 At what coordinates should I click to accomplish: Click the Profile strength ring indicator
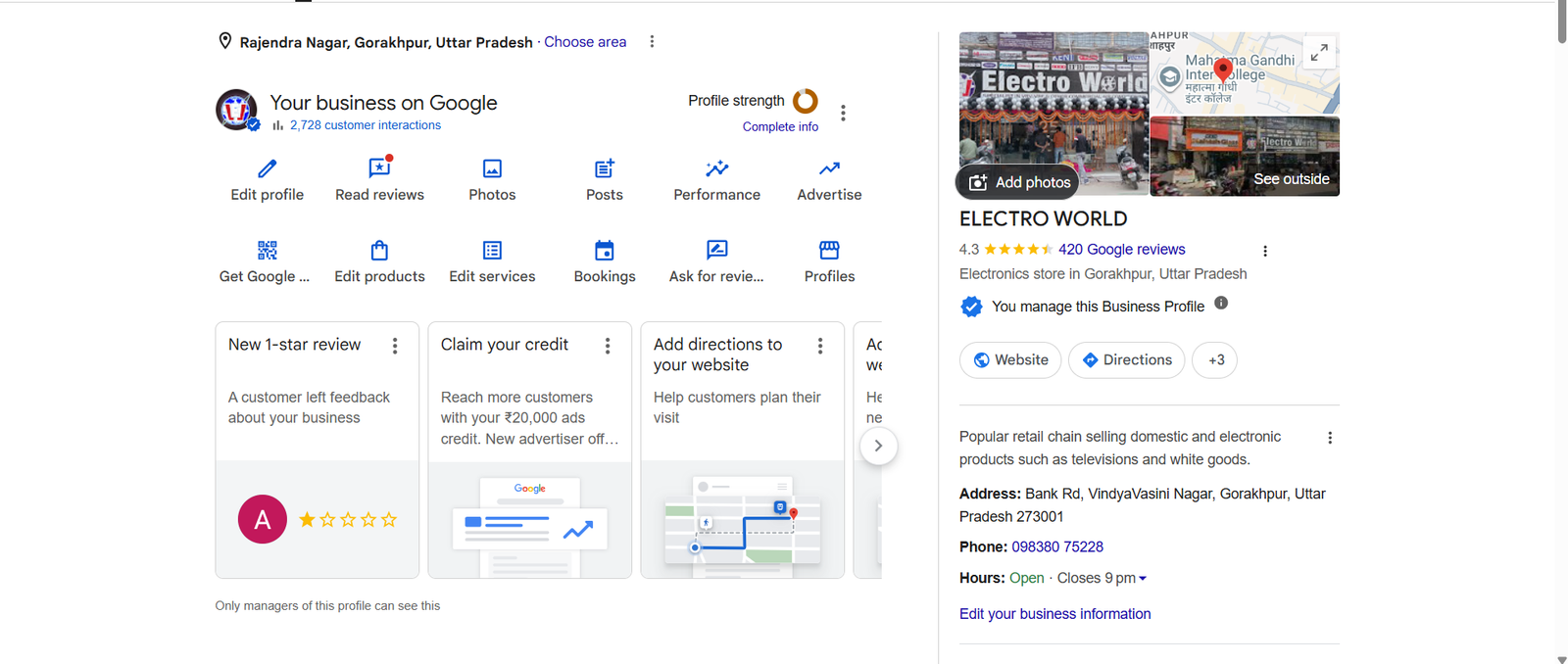click(806, 101)
